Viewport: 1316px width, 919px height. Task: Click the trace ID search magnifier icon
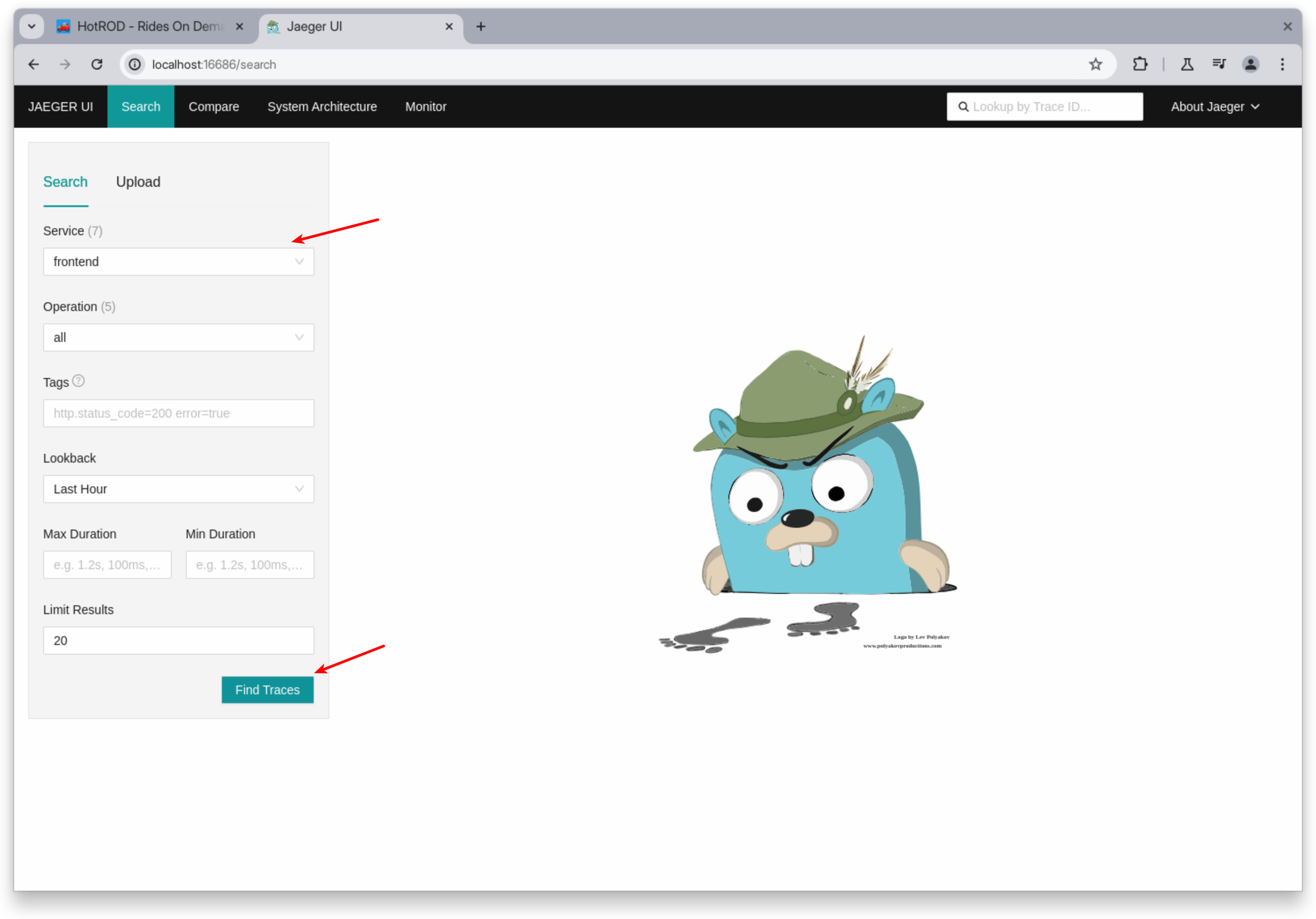tap(964, 107)
